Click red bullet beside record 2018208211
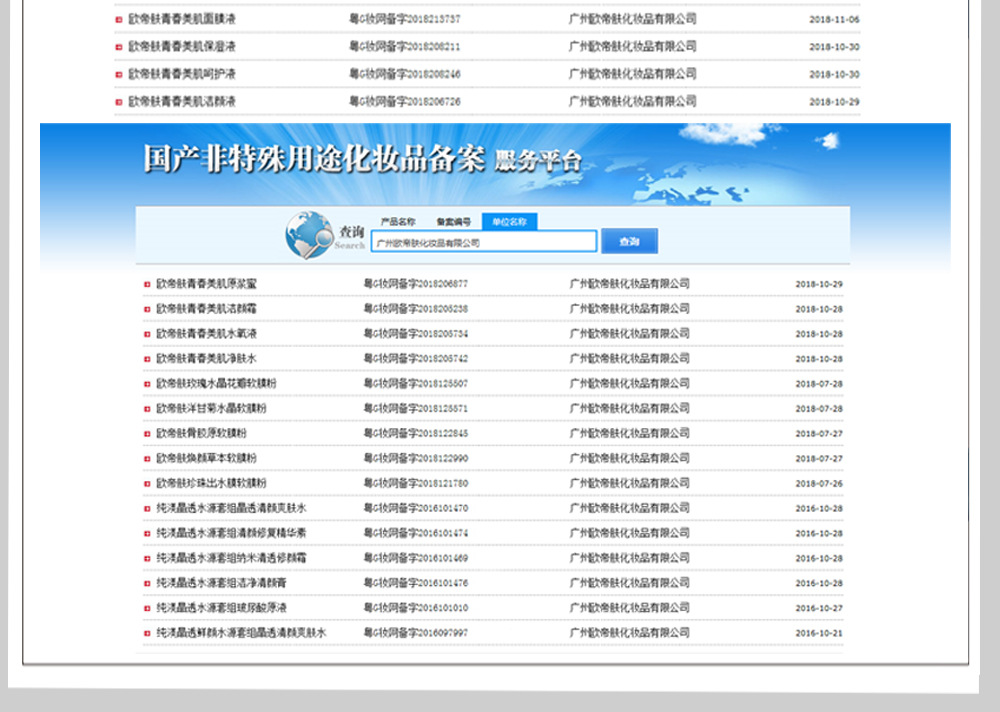The height and width of the screenshot is (712, 1000). [119, 47]
